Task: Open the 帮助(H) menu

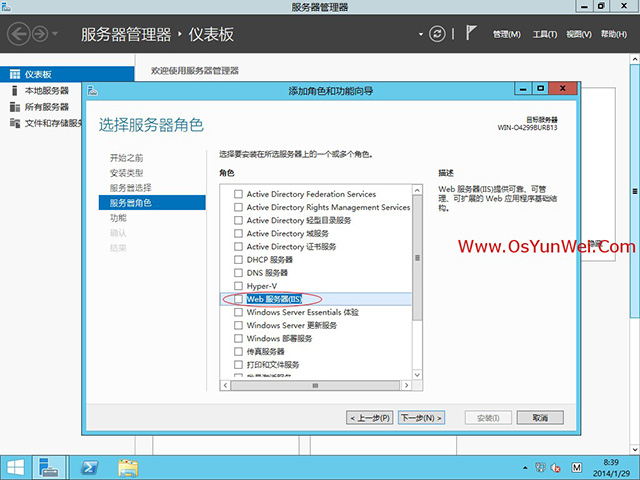Action: (614, 34)
